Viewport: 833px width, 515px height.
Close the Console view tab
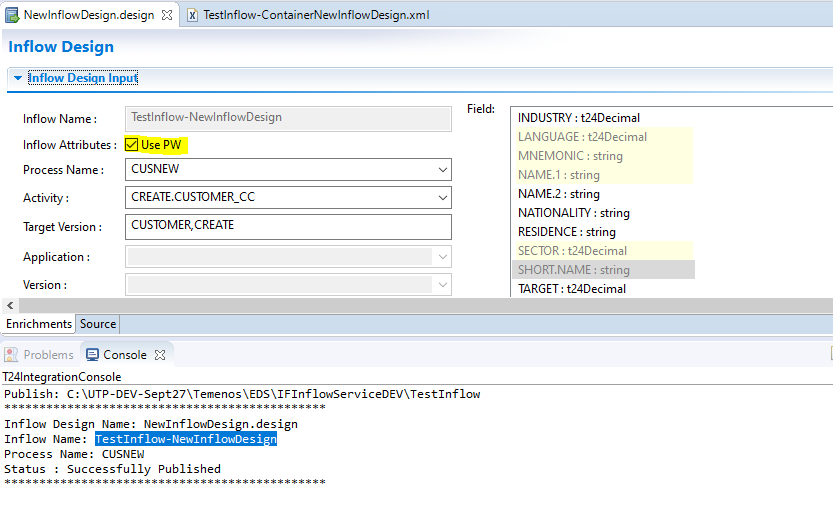pos(160,355)
